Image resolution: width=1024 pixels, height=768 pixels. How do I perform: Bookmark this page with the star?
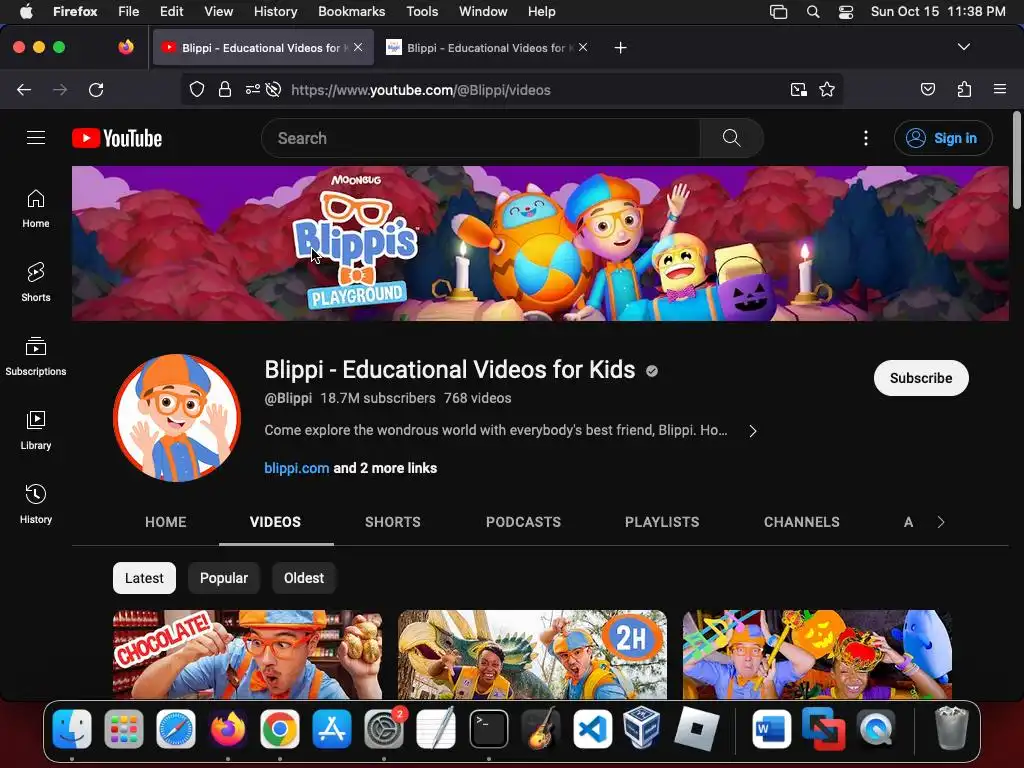click(827, 89)
